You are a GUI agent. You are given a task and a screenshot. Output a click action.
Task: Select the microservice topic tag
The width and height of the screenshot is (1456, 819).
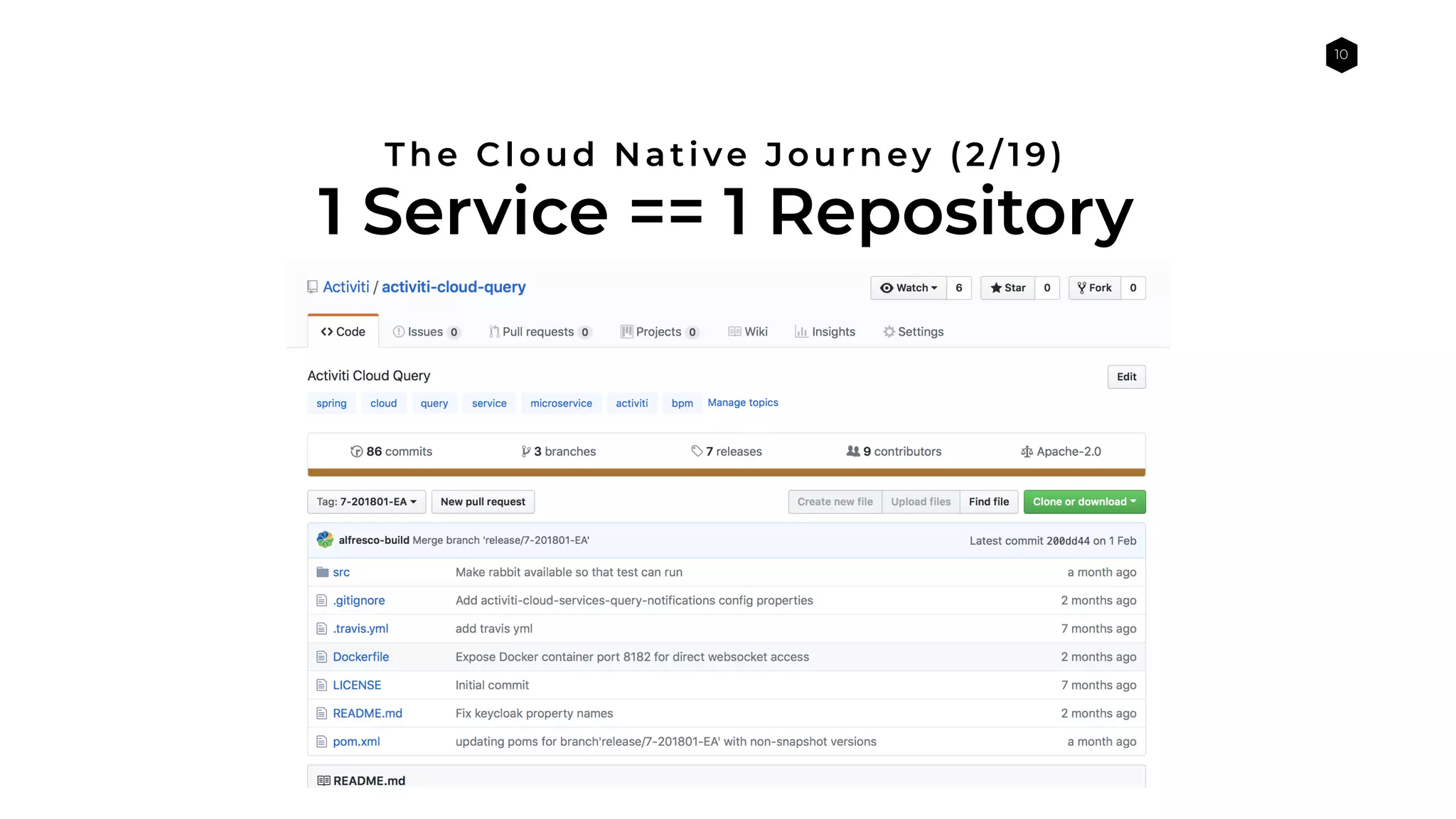click(561, 403)
